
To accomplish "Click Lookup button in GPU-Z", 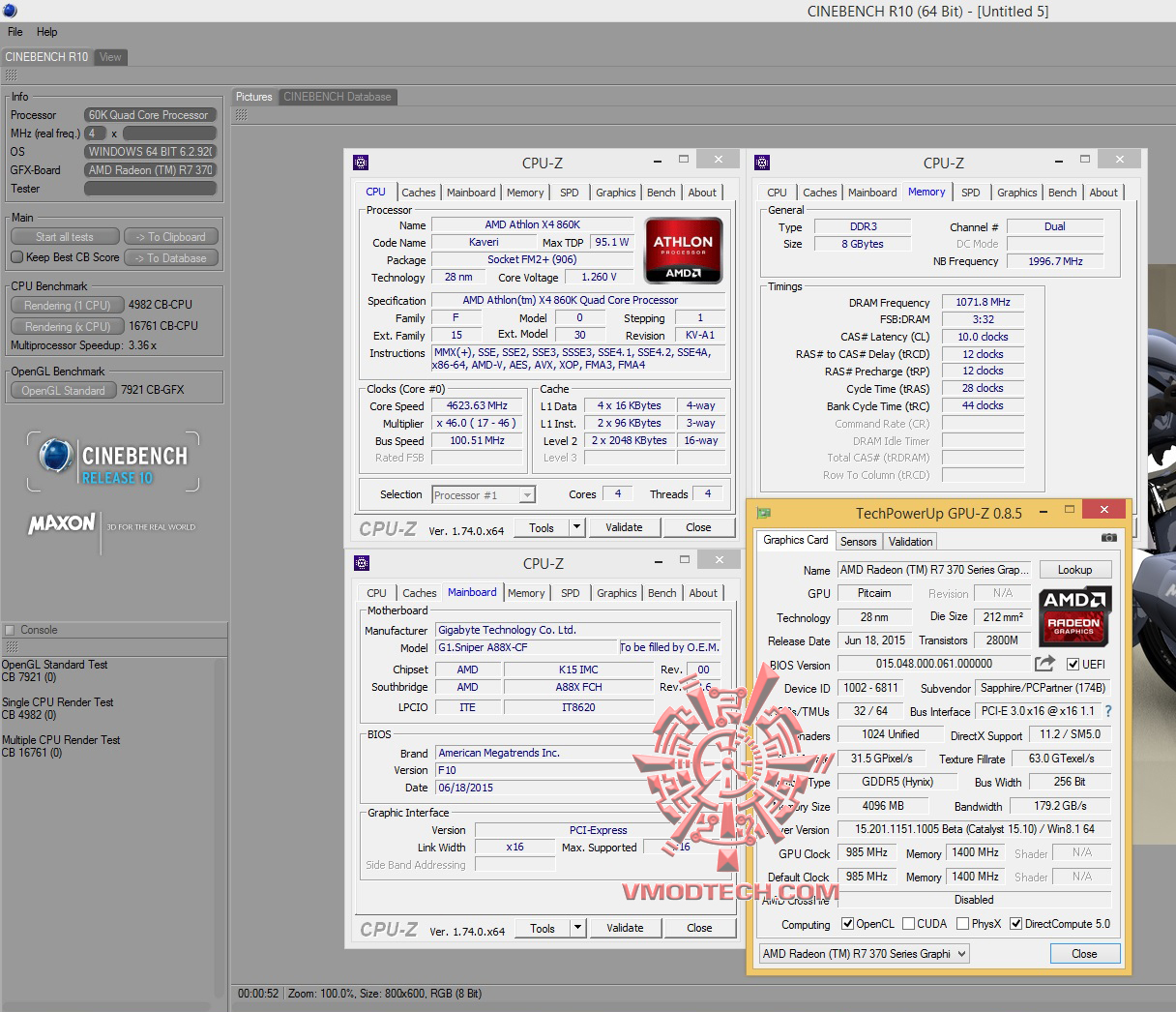I will (x=1074, y=570).
